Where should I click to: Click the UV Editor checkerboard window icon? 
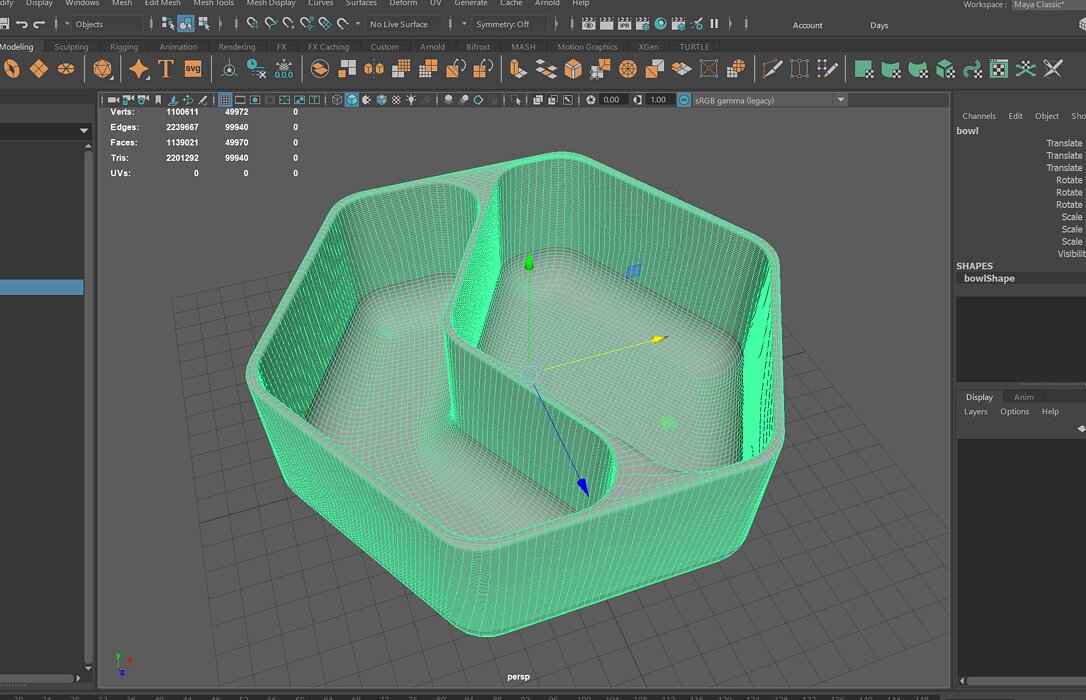click(x=999, y=69)
